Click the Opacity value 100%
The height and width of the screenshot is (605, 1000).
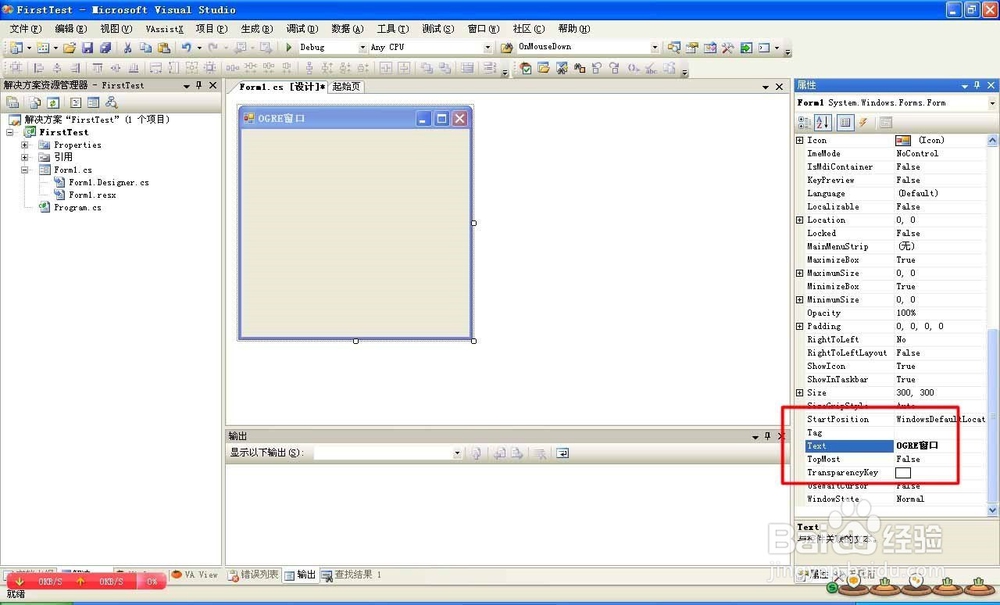click(906, 313)
